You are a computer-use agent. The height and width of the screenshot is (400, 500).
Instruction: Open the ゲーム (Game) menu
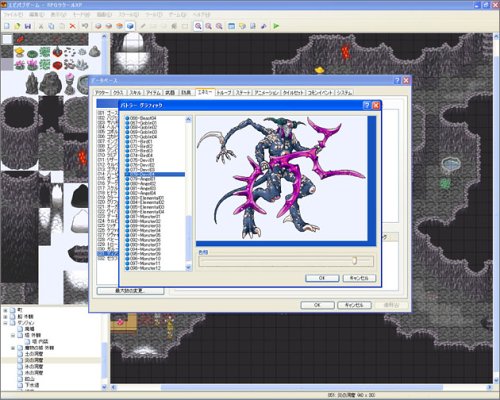(x=177, y=15)
